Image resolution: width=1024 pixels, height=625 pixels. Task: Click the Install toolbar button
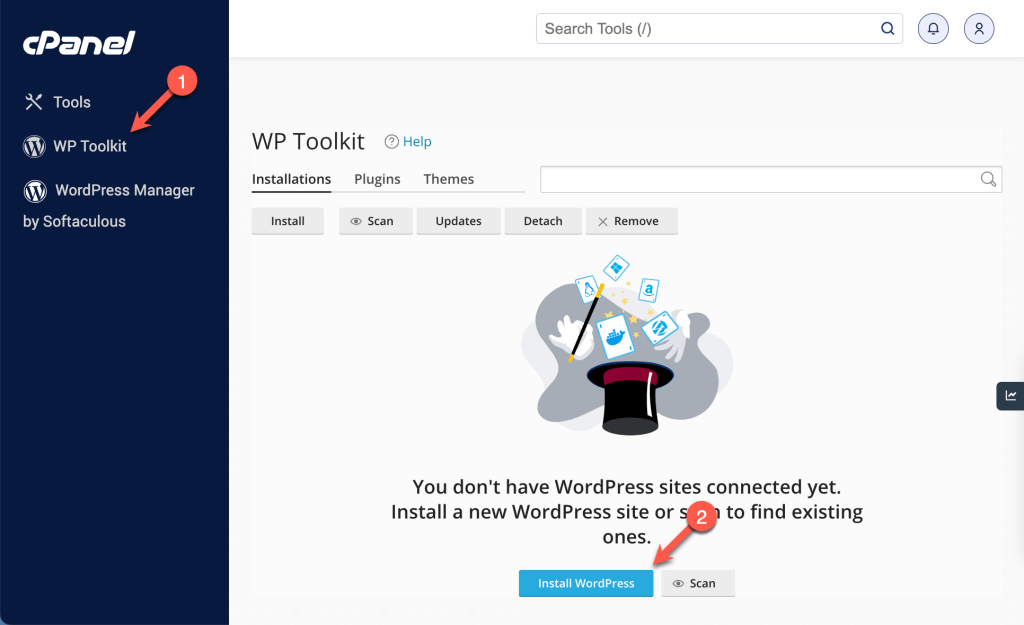(287, 221)
